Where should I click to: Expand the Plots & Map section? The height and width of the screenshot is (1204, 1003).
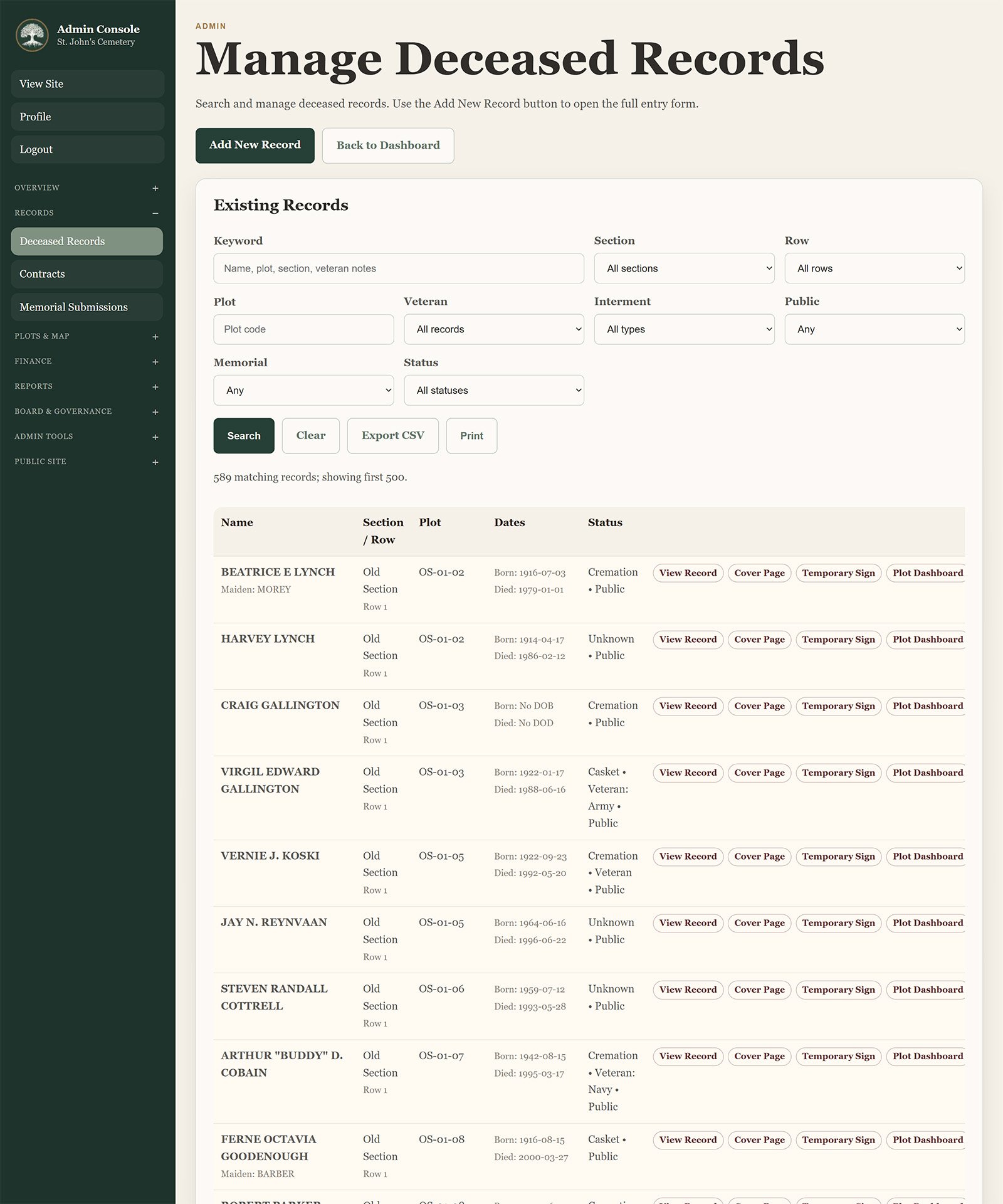point(87,337)
